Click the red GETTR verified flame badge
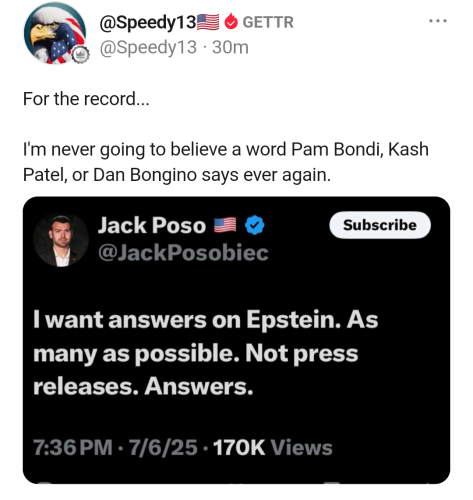The image size is (473, 500). point(231,22)
